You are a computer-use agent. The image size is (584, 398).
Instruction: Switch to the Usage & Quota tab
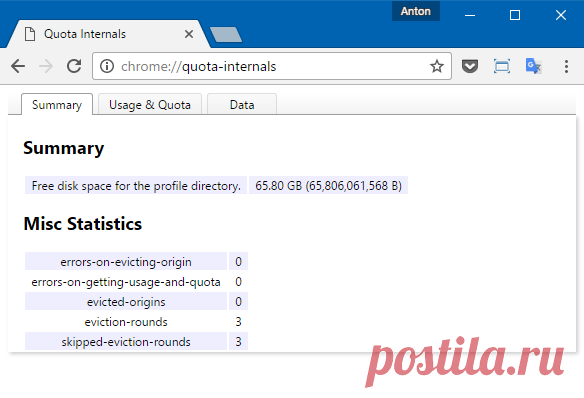click(x=150, y=105)
